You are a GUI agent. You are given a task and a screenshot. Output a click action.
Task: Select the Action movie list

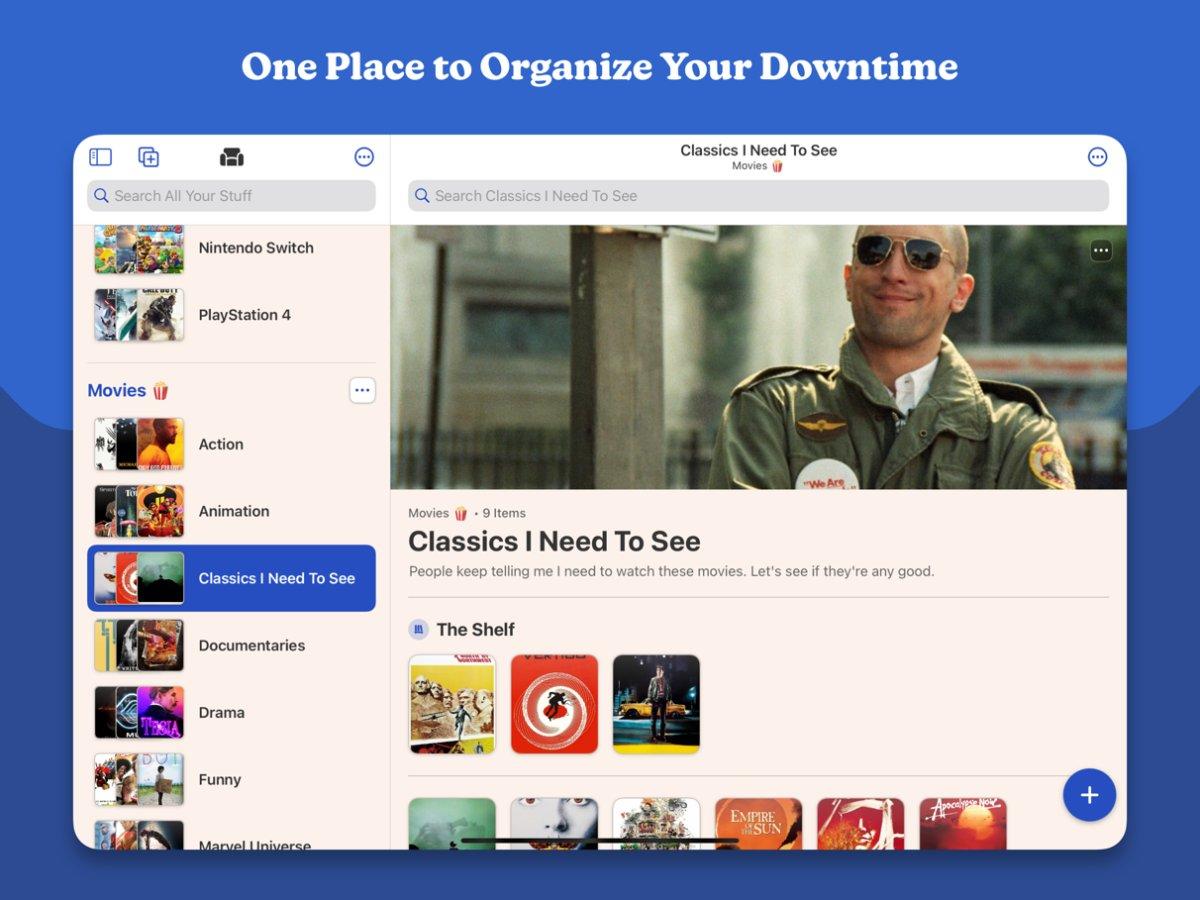(x=231, y=444)
